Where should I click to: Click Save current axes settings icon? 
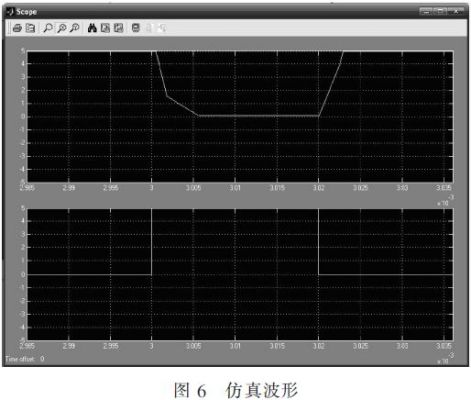coord(105,28)
